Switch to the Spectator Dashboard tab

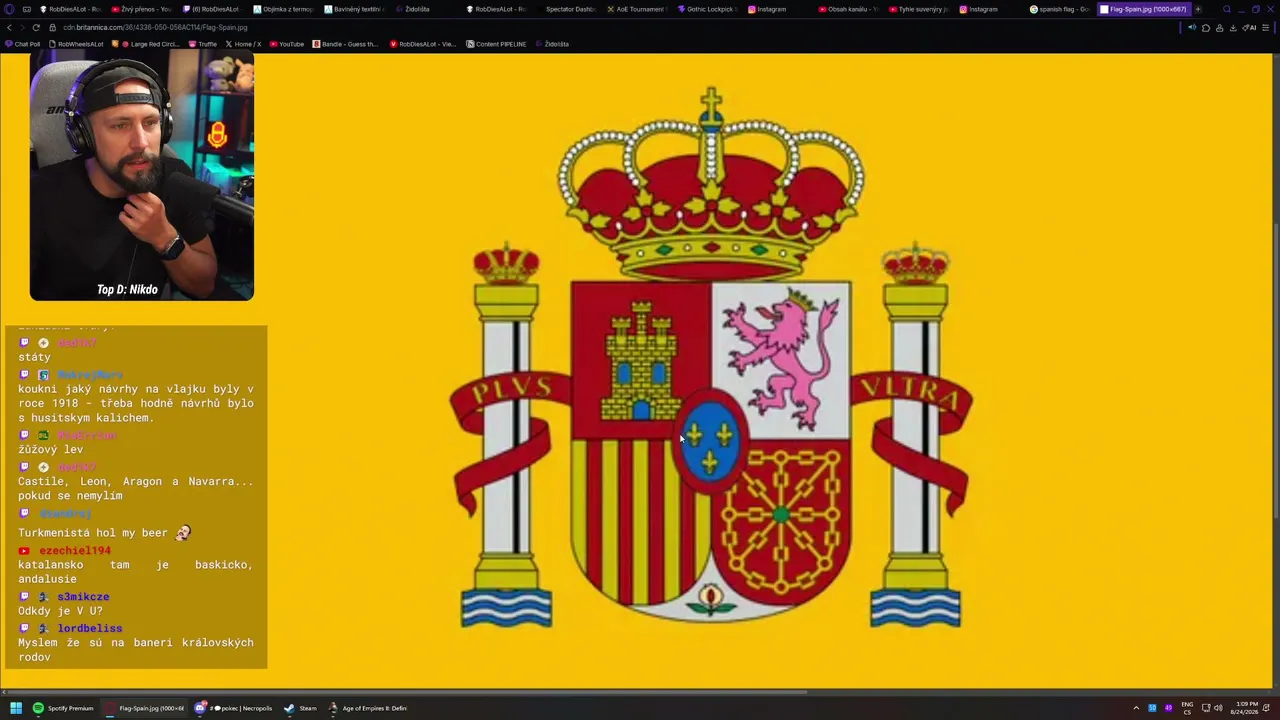pyautogui.click(x=568, y=9)
